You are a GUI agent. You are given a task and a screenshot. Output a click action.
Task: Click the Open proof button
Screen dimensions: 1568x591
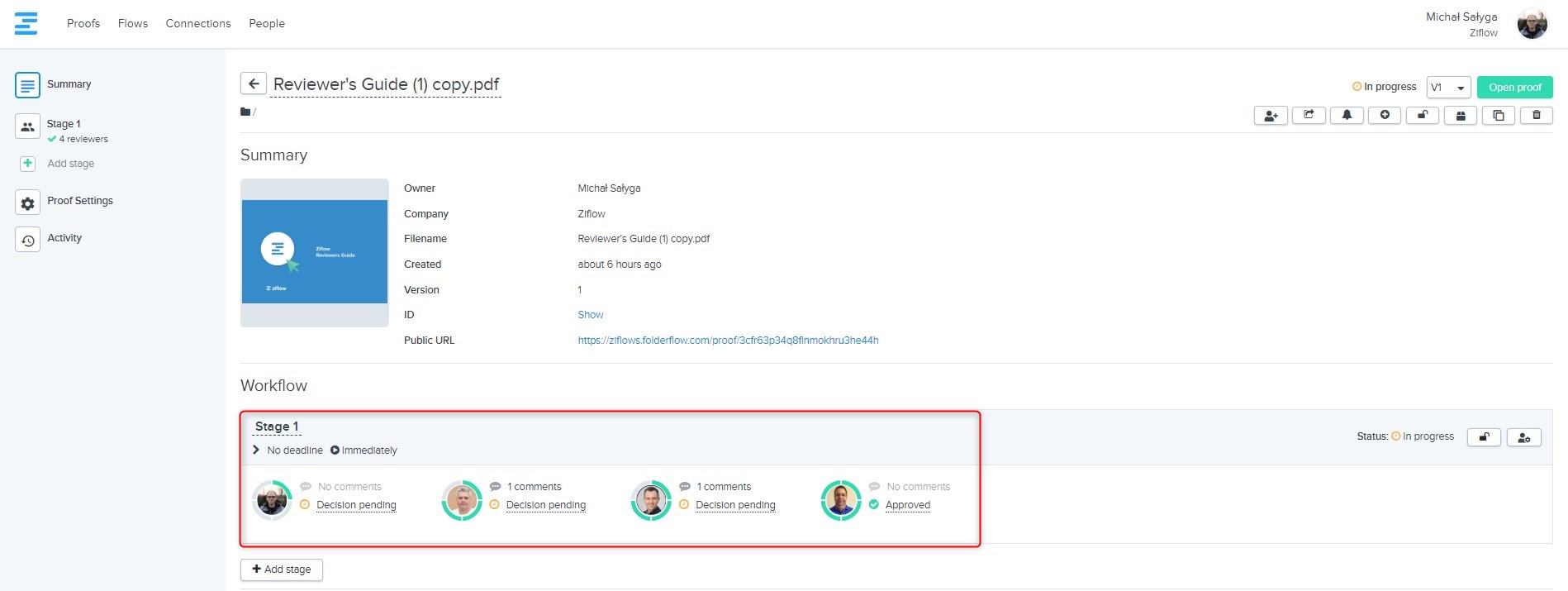tap(1514, 88)
